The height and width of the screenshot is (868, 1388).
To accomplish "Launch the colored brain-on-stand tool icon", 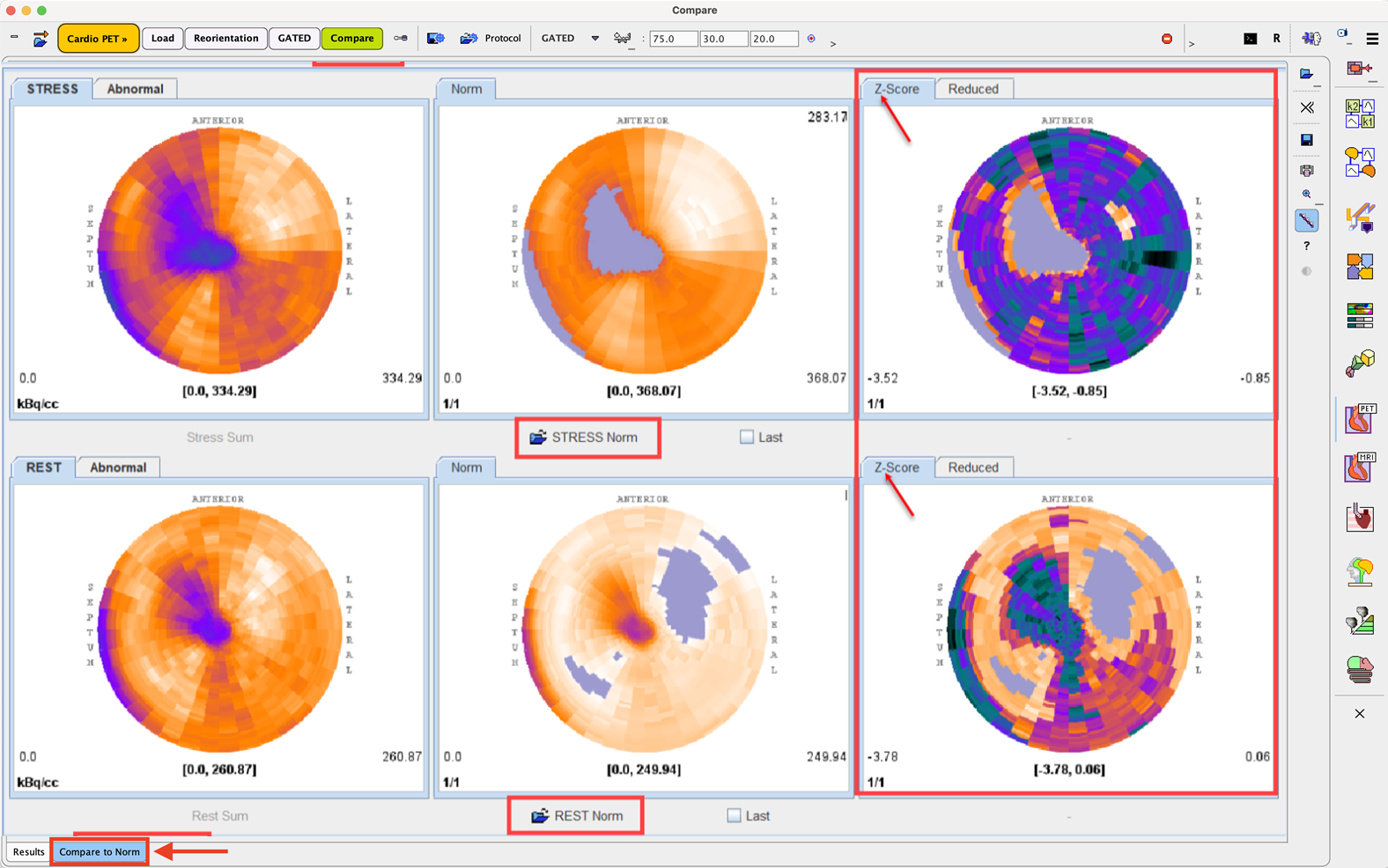I will pyautogui.click(x=1360, y=572).
